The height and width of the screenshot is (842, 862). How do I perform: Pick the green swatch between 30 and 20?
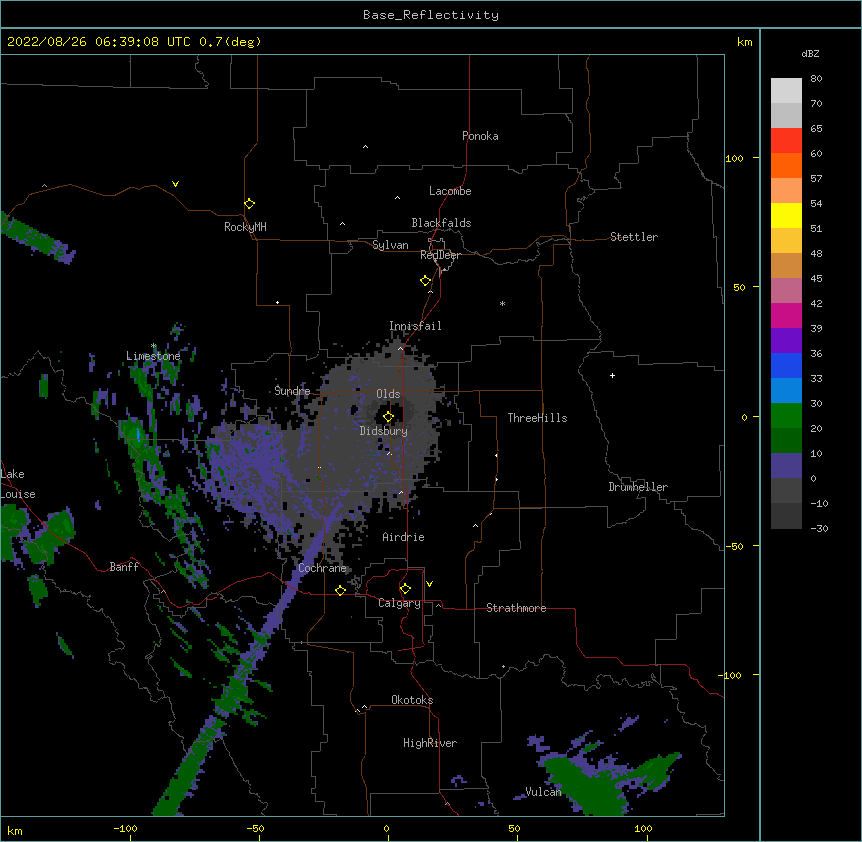(x=786, y=416)
